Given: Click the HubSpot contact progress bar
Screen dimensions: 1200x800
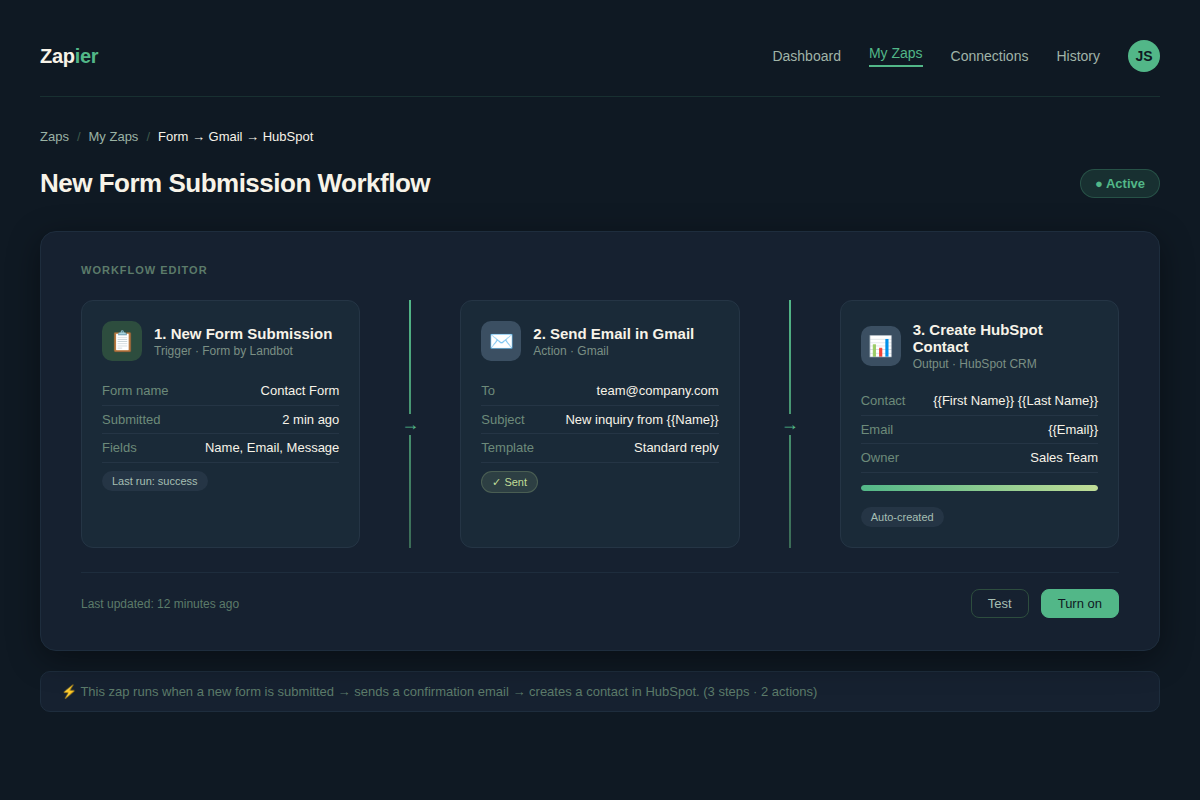Looking at the screenshot, I should click(979, 488).
